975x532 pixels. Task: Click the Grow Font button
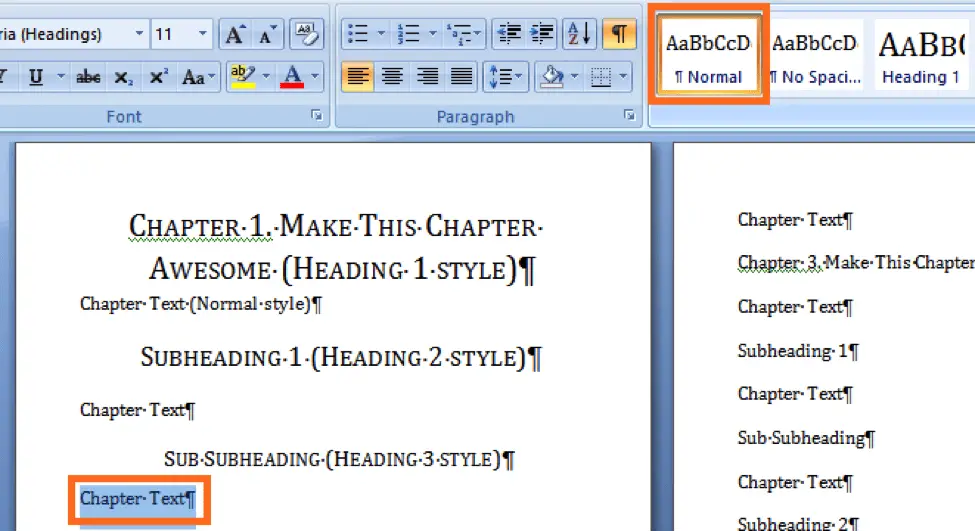click(235, 34)
